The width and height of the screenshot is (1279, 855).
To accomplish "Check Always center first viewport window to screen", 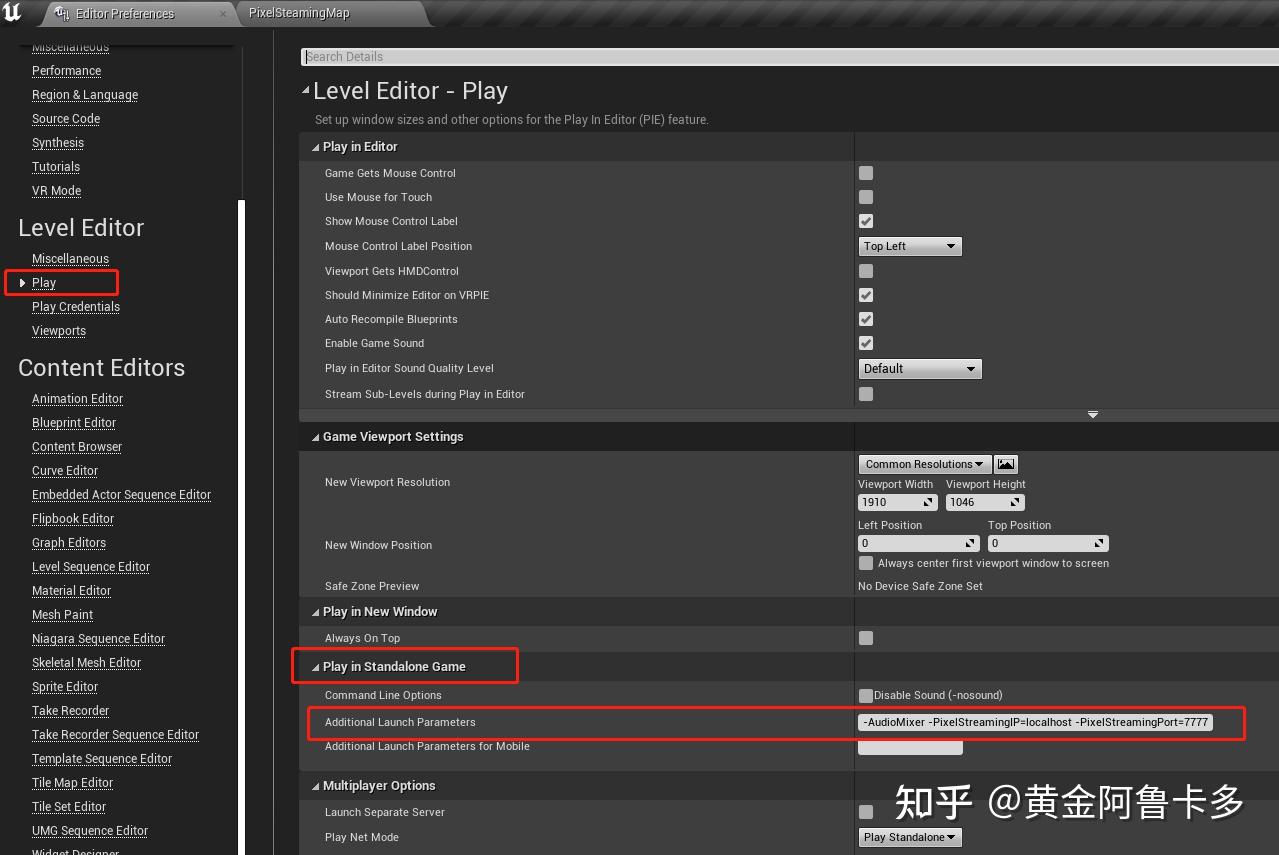I will (x=865, y=563).
